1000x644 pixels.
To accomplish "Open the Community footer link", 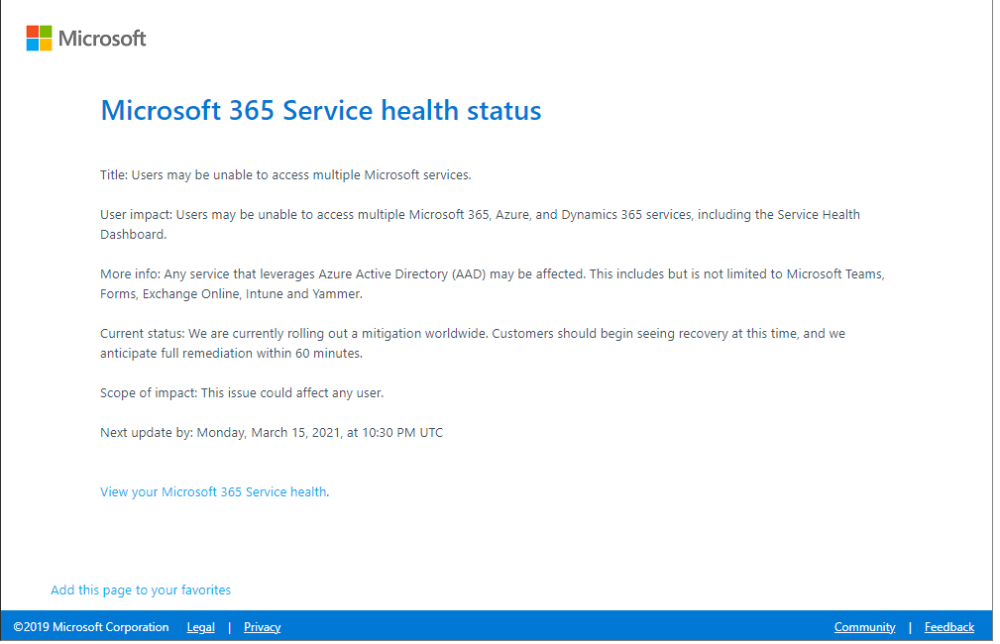I will point(865,627).
